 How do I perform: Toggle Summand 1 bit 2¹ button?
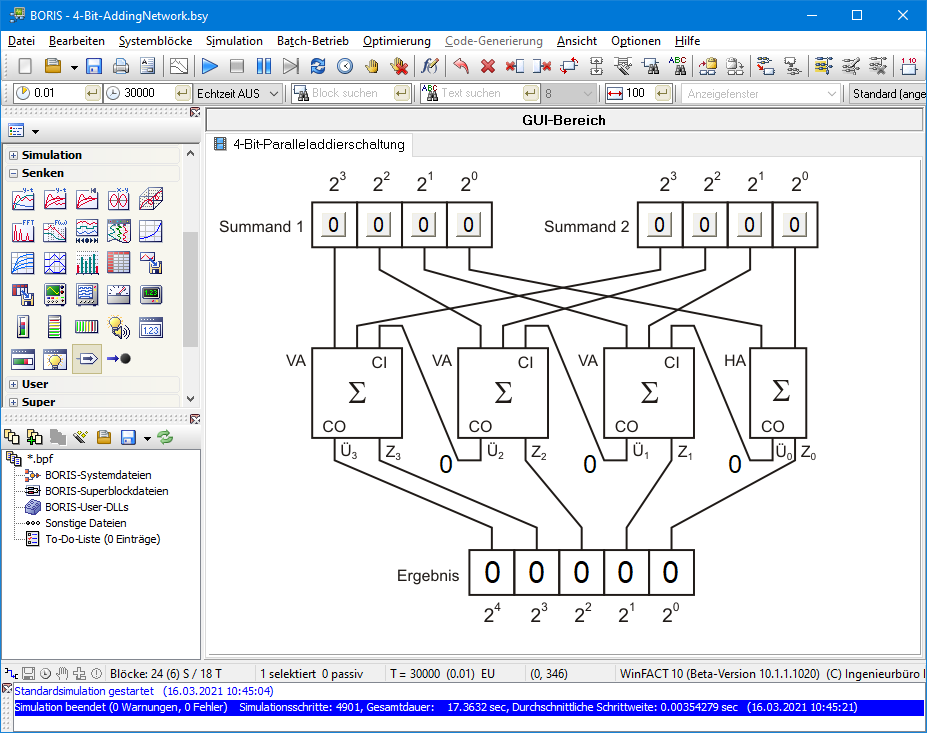click(x=424, y=225)
